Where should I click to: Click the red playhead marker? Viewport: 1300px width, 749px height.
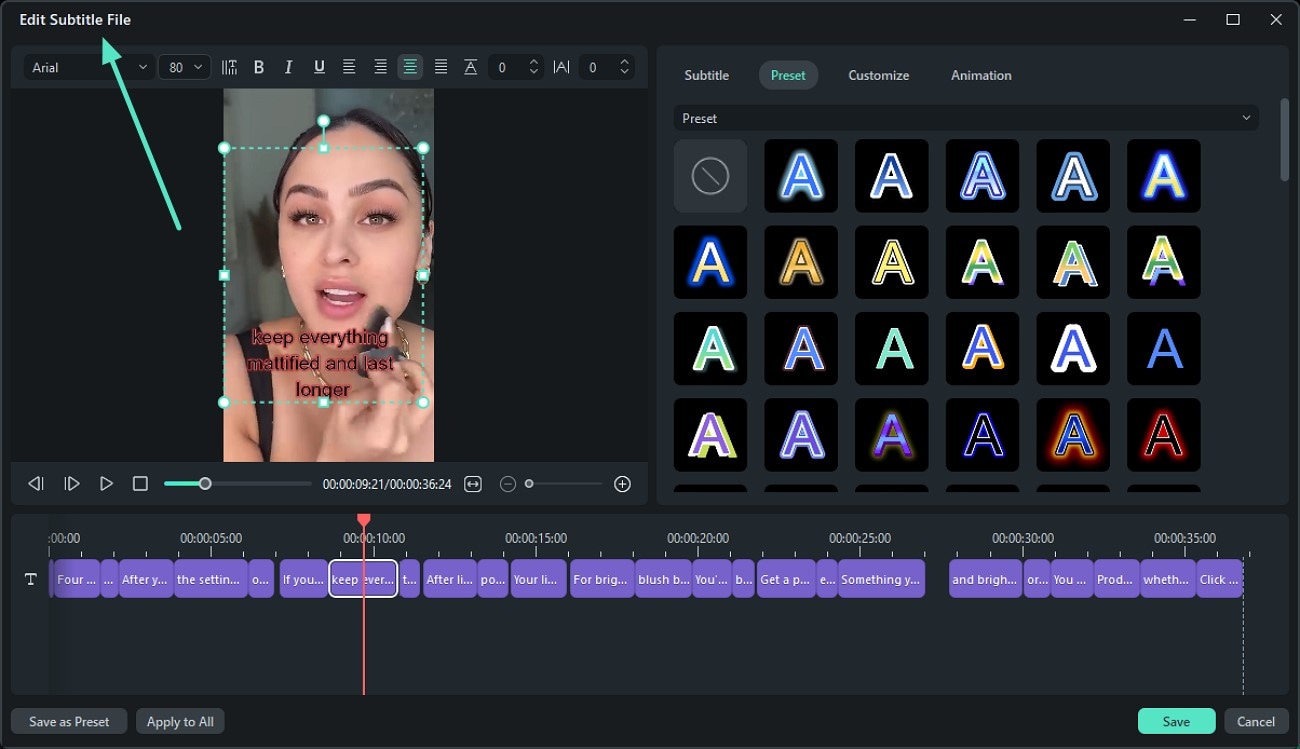pyautogui.click(x=364, y=520)
